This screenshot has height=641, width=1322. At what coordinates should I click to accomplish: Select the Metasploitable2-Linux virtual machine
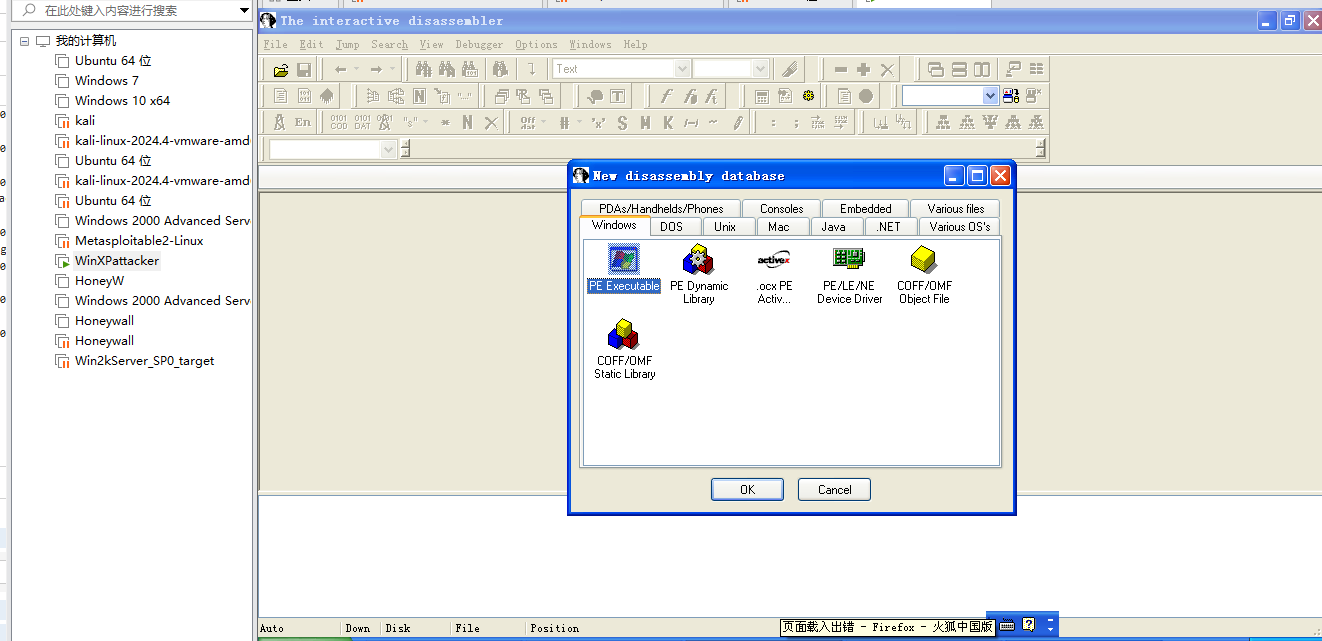click(x=139, y=241)
